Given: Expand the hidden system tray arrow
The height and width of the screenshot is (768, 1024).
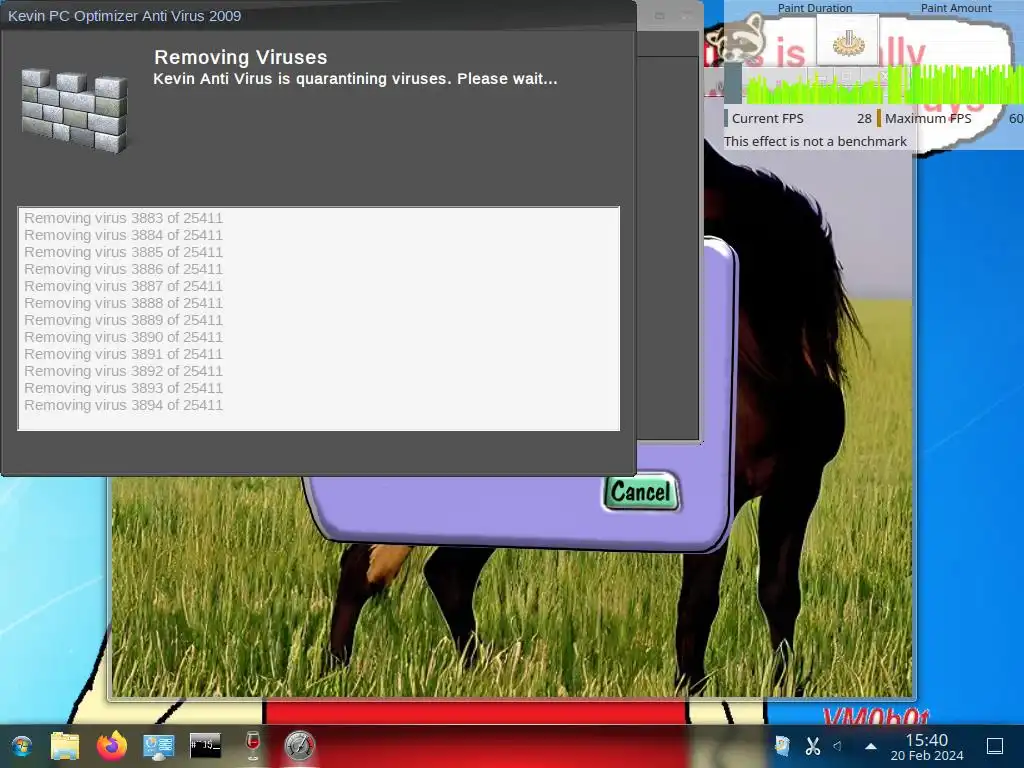Looking at the screenshot, I should tap(871, 746).
